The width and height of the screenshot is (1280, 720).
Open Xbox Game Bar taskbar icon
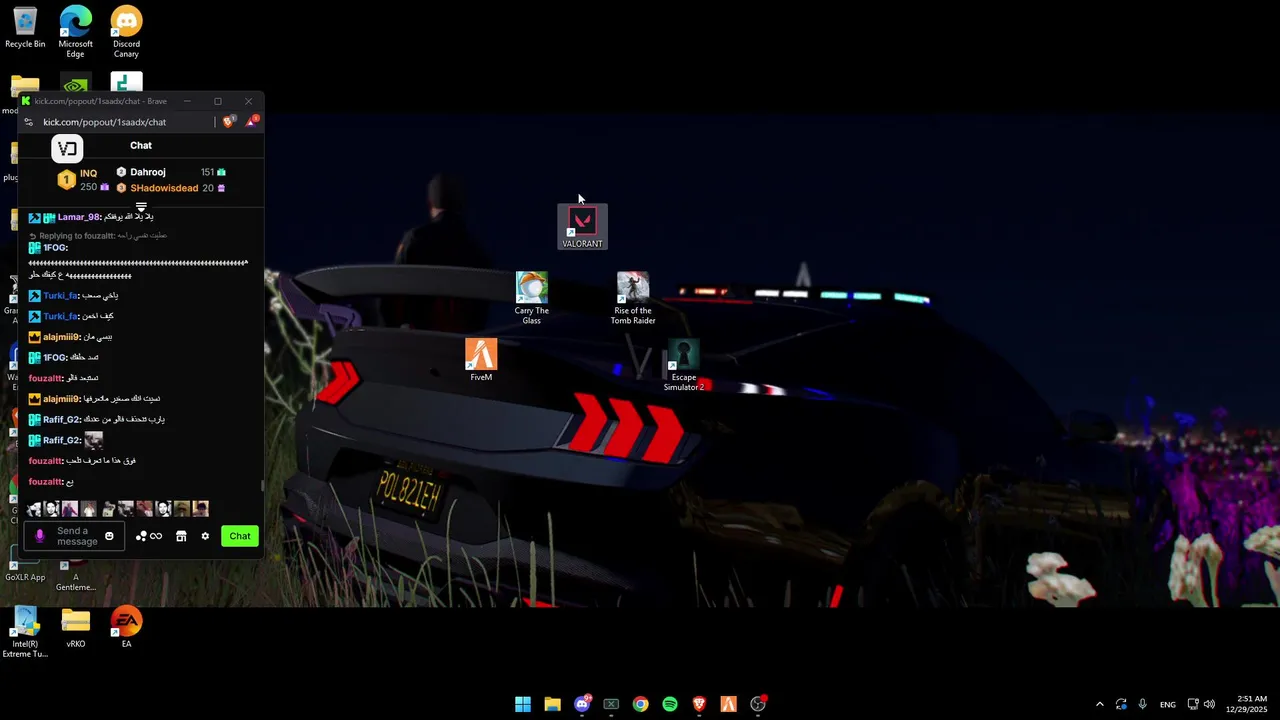coord(611,704)
